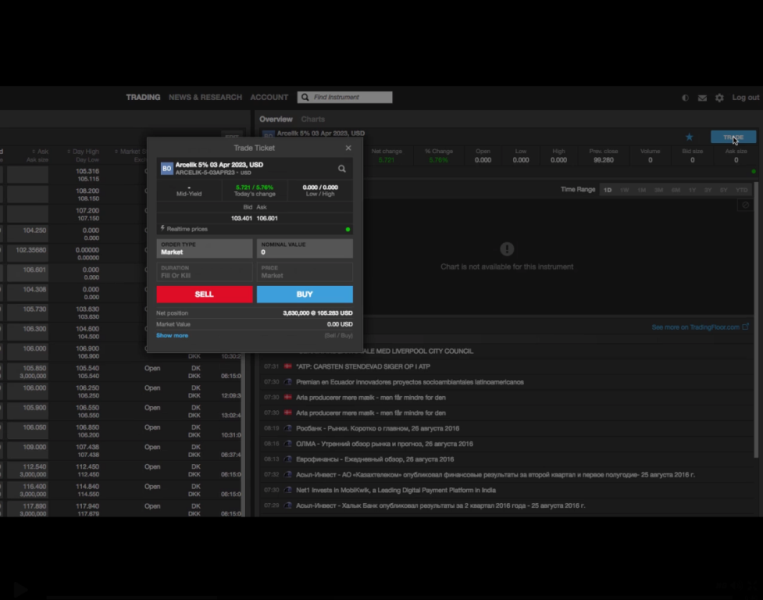Click the search magnifier in Trade Ticket

pyautogui.click(x=342, y=169)
